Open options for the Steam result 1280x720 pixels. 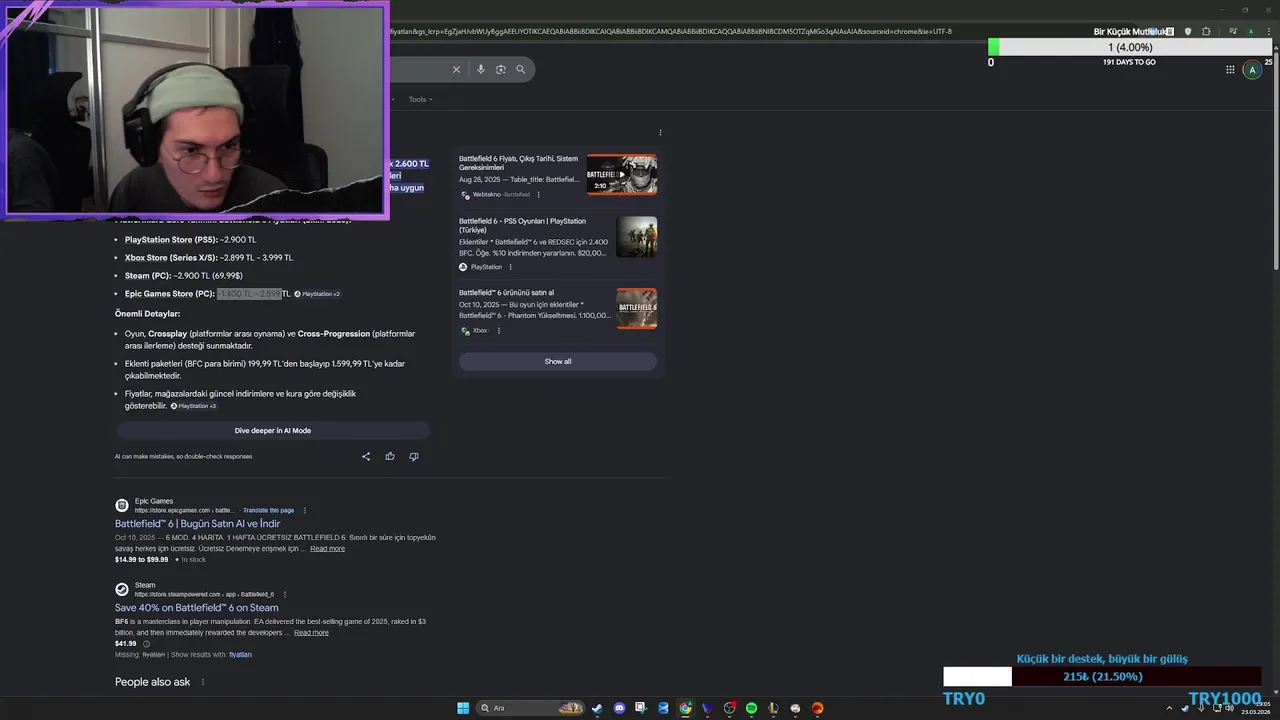tap(285, 594)
